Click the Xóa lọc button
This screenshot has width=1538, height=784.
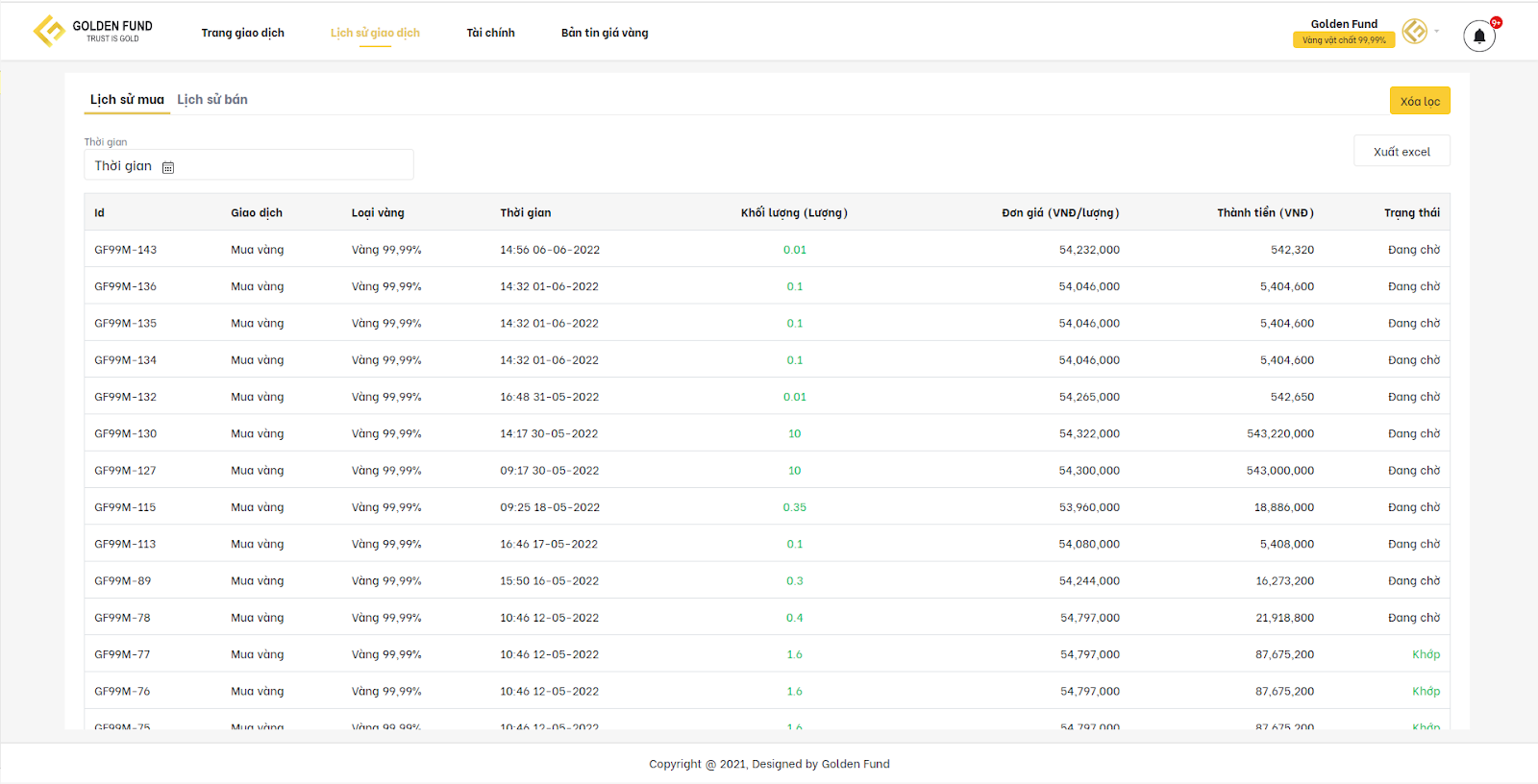coord(1420,101)
